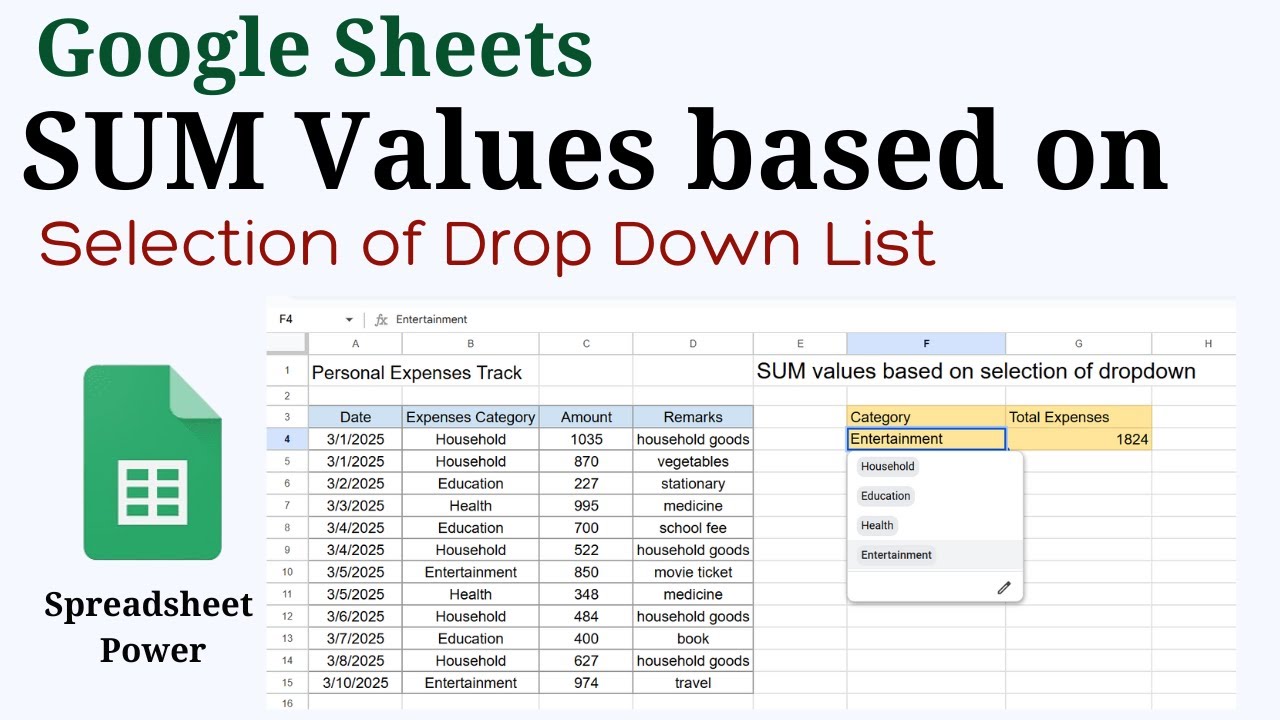Click the select-all corner box
Screen dimensions: 1280x720
(x=287, y=343)
